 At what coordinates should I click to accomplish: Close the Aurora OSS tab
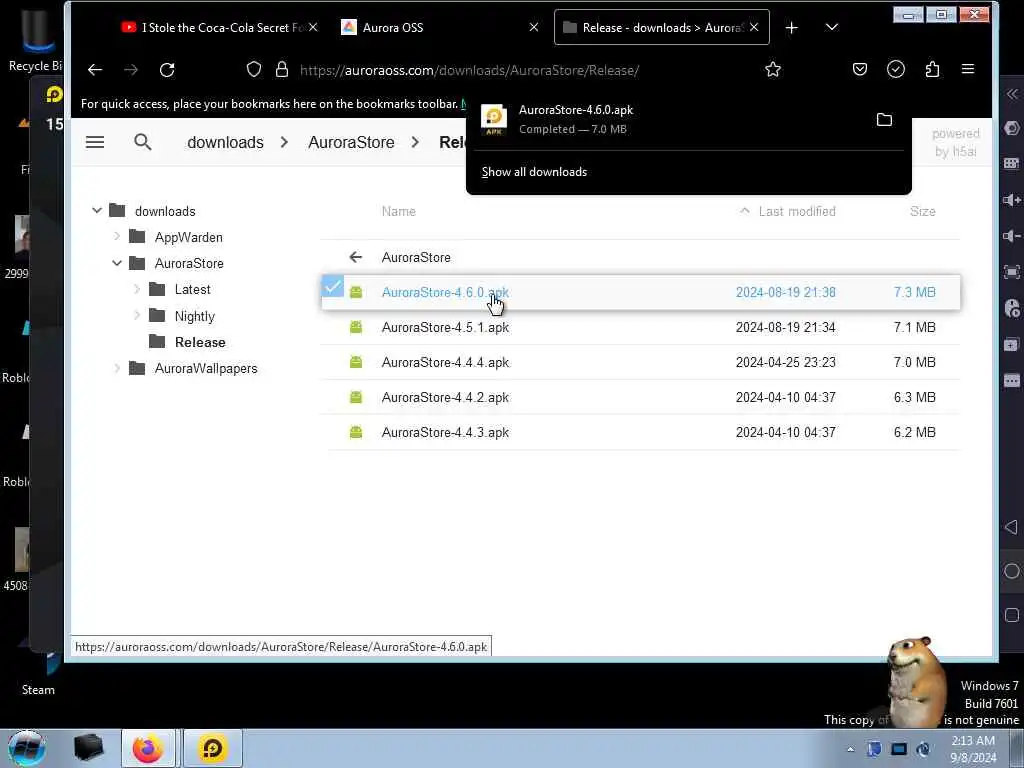click(534, 27)
